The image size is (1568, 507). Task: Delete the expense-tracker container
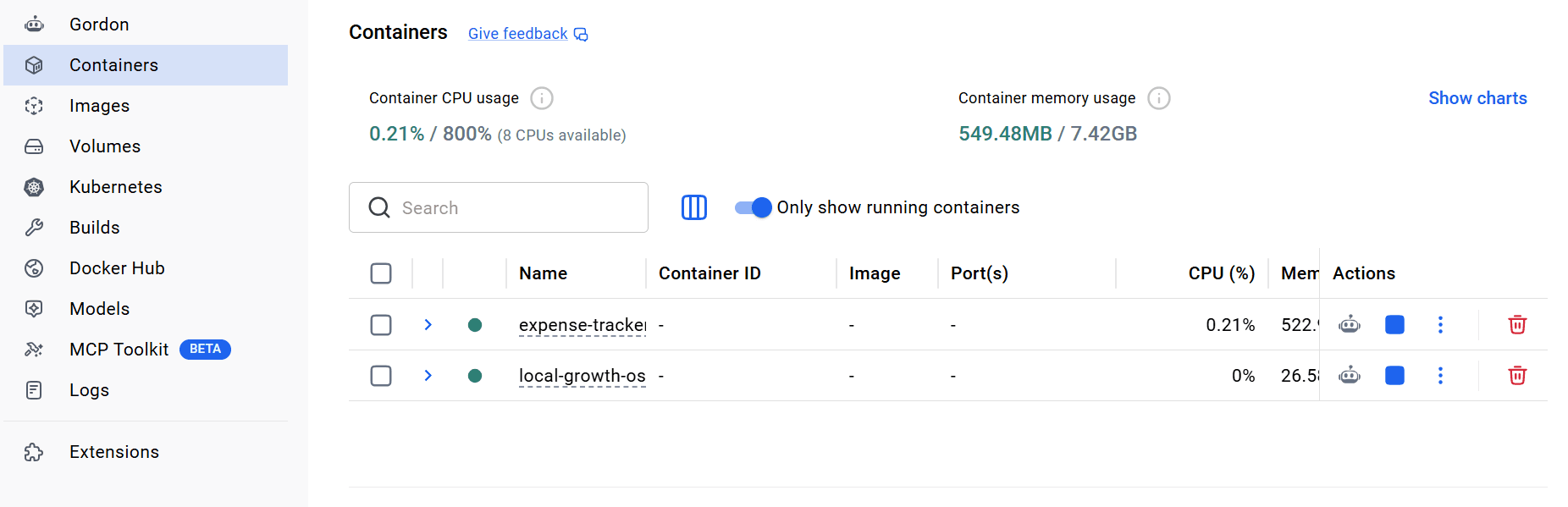[x=1517, y=325]
